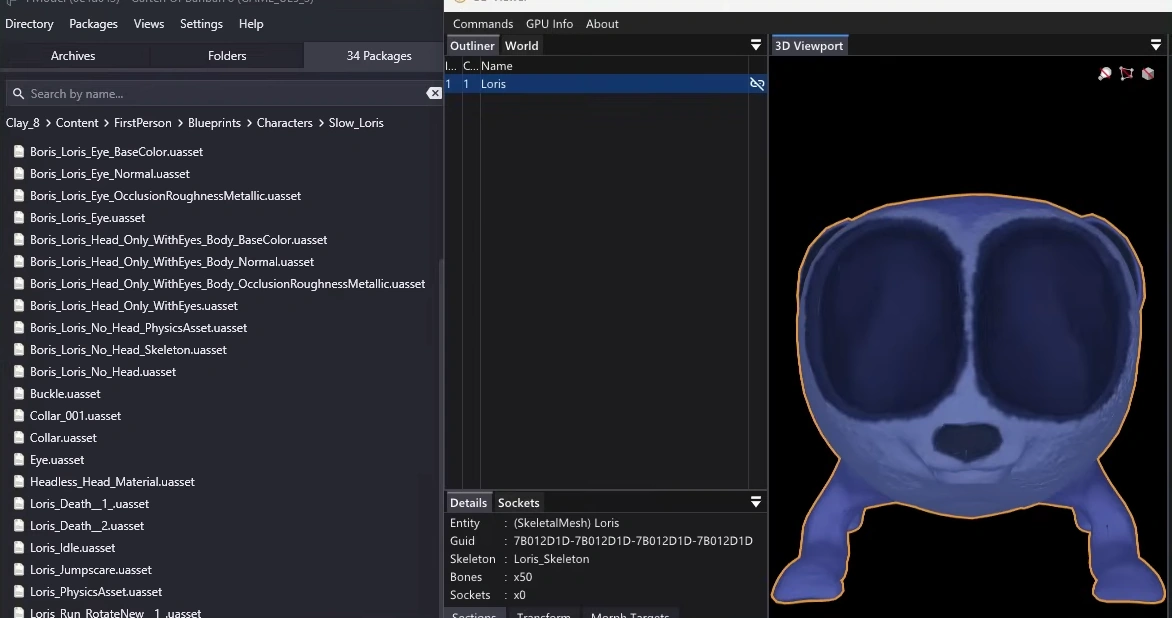Navigate to Blueprints in the breadcrumb path
The width and height of the screenshot is (1172, 618).
(214, 123)
